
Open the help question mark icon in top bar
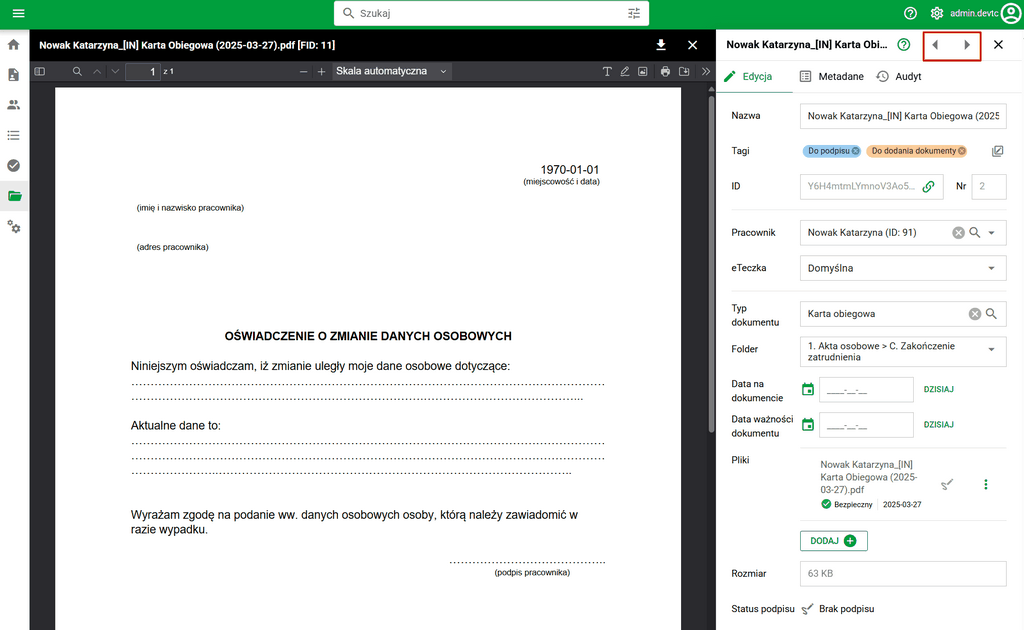[910, 13]
